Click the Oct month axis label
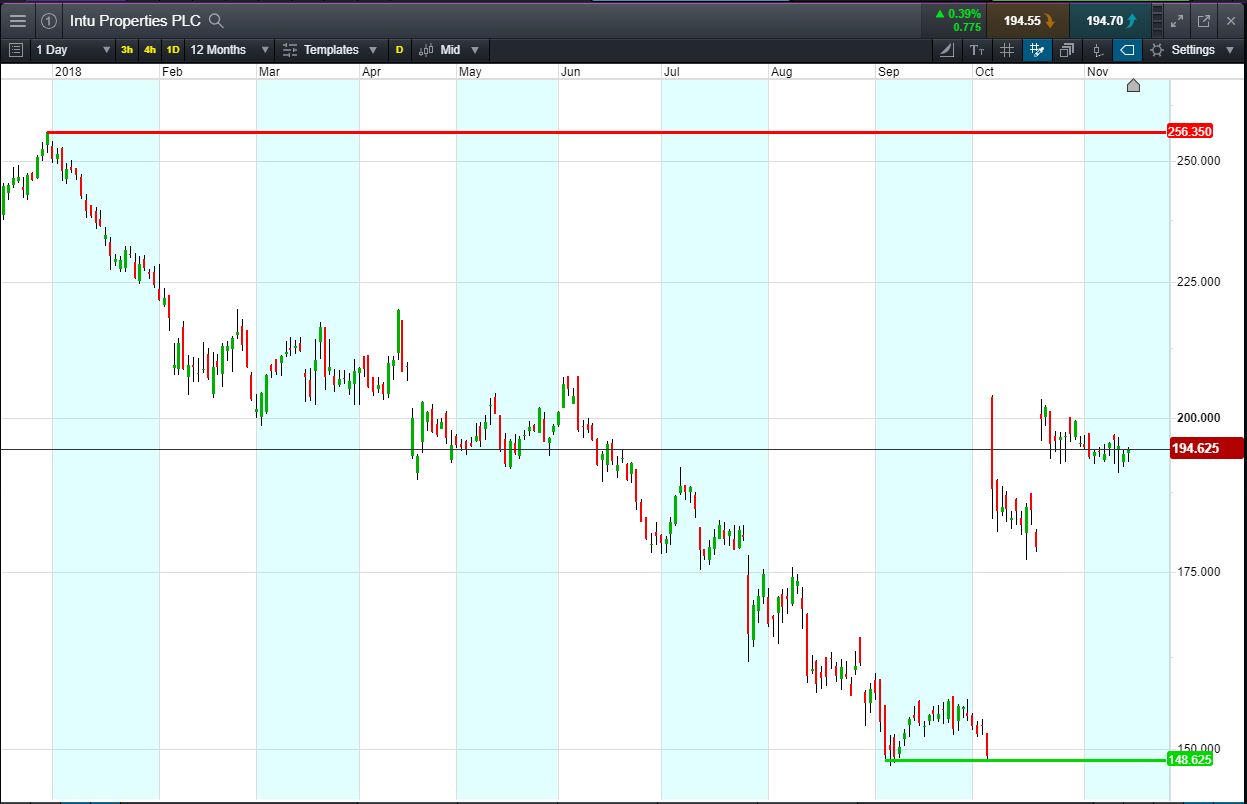 [x=985, y=72]
